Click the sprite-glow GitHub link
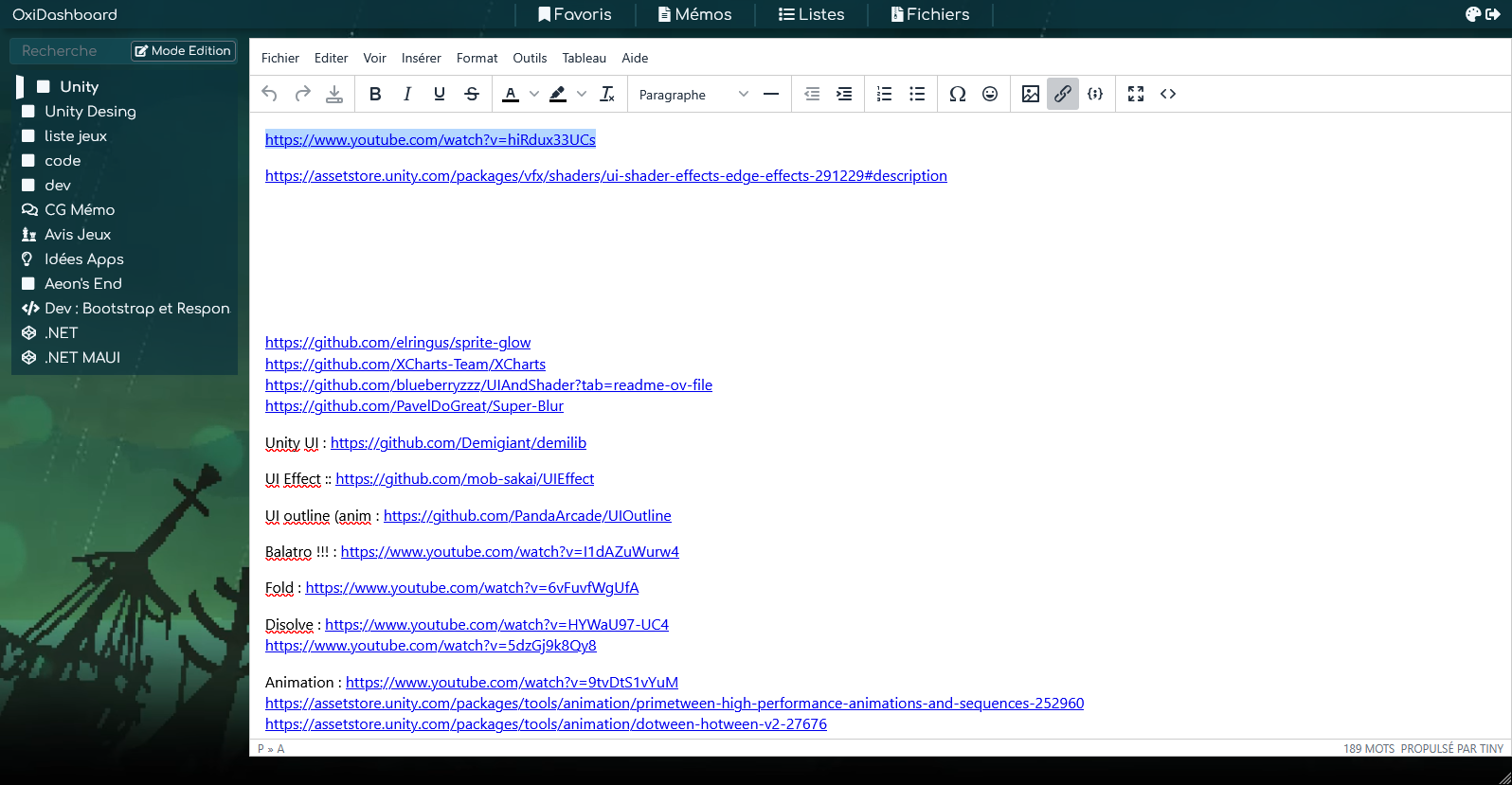 (x=398, y=343)
